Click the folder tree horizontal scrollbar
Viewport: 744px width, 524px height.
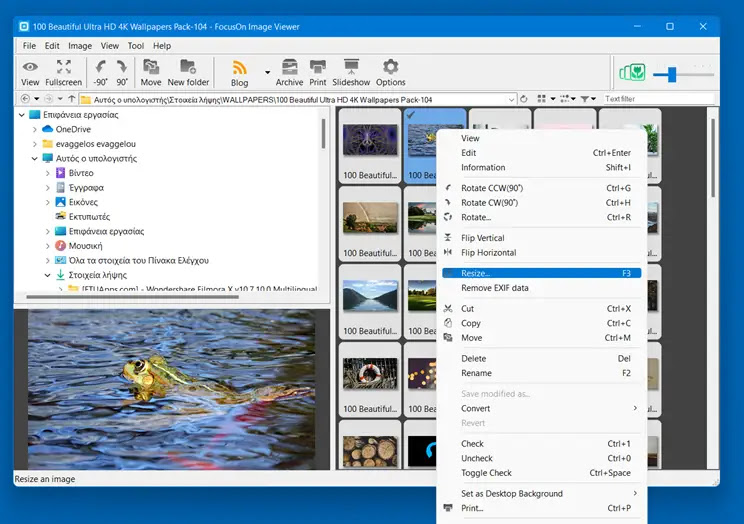[x=132, y=297]
